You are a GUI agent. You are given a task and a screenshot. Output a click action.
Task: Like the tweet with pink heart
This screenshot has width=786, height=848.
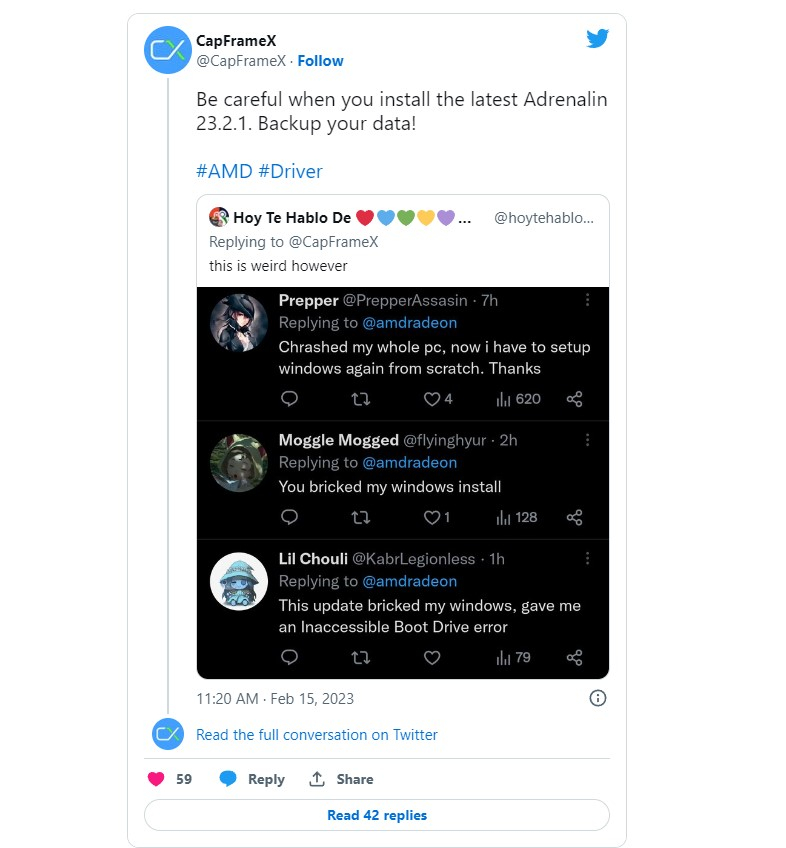pos(156,779)
